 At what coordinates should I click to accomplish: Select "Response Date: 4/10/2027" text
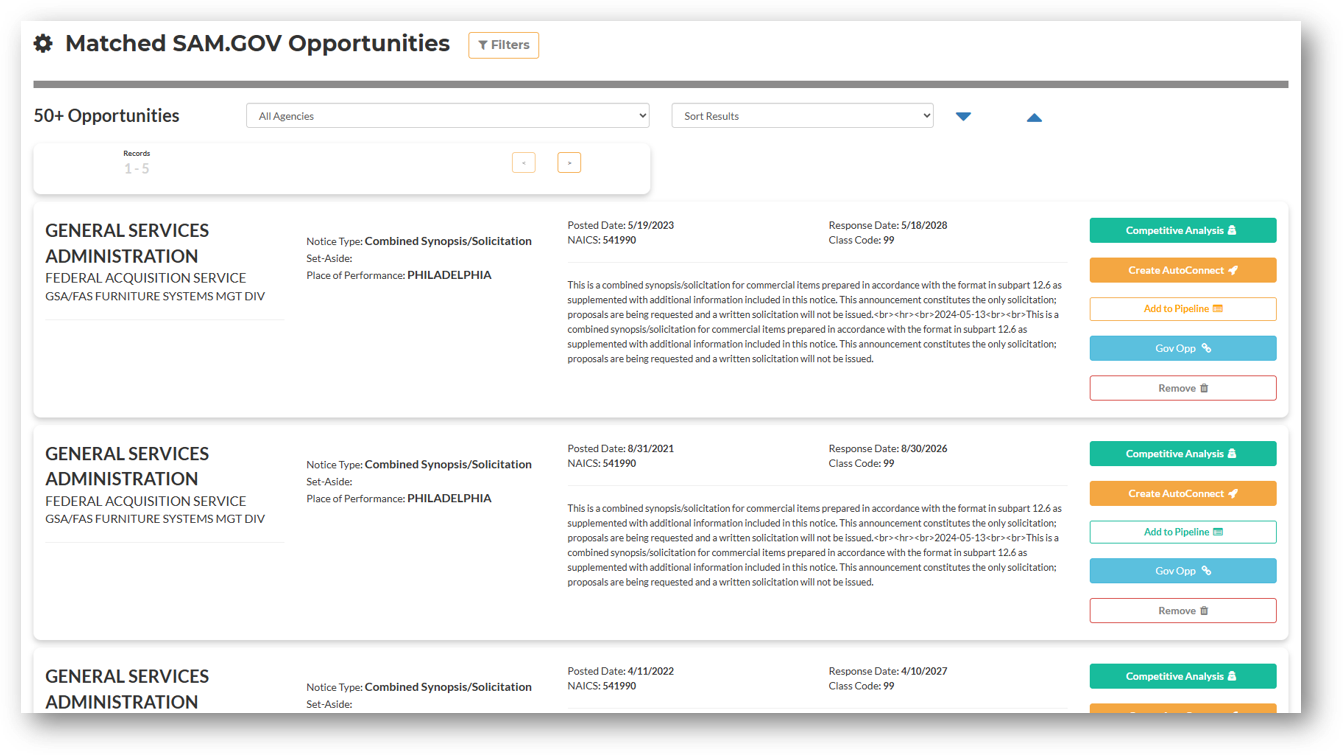click(x=888, y=672)
